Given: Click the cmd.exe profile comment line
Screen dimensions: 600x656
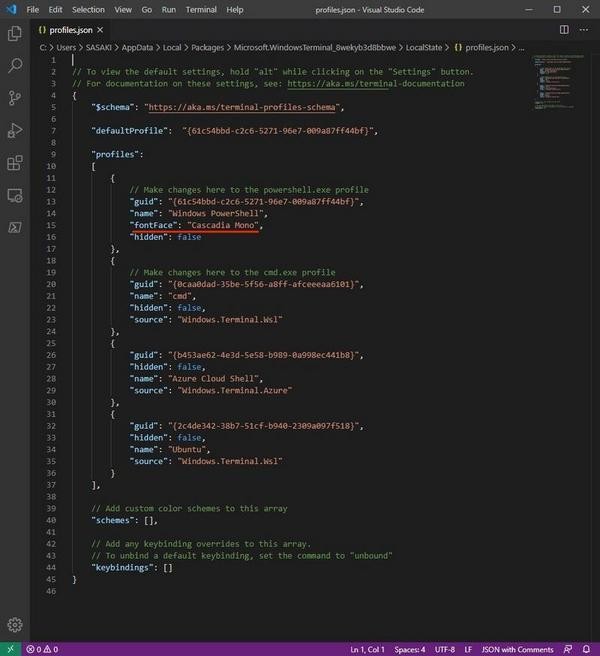Looking at the screenshot, I should tap(232, 273).
